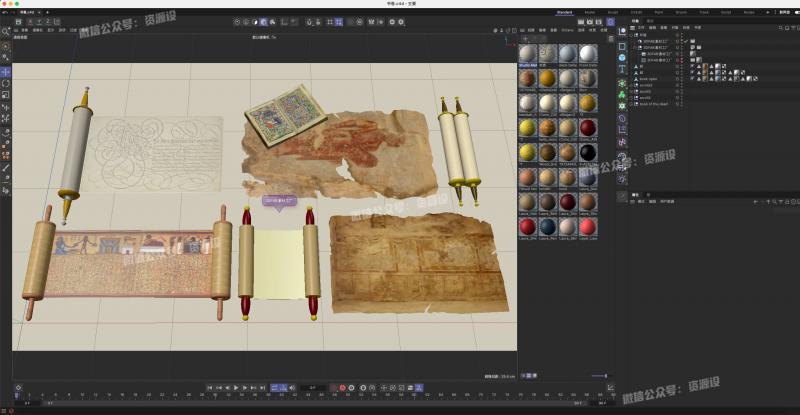The height and width of the screenshot is (415, 800).
Task: Select the Rotate tool in left toolbar
Action: 6,84
